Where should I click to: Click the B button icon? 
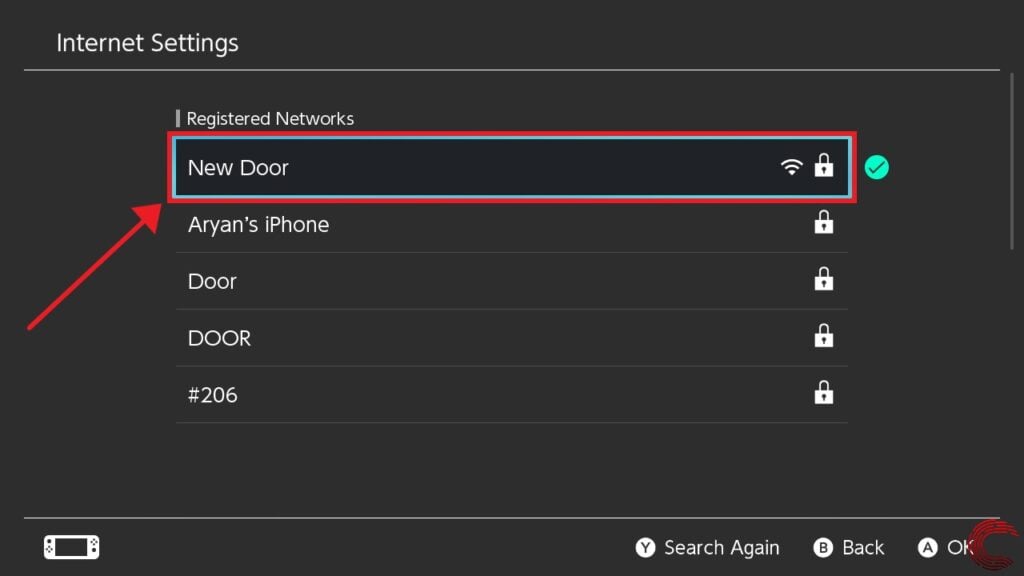pyautogui.click(x=823, y=547)
